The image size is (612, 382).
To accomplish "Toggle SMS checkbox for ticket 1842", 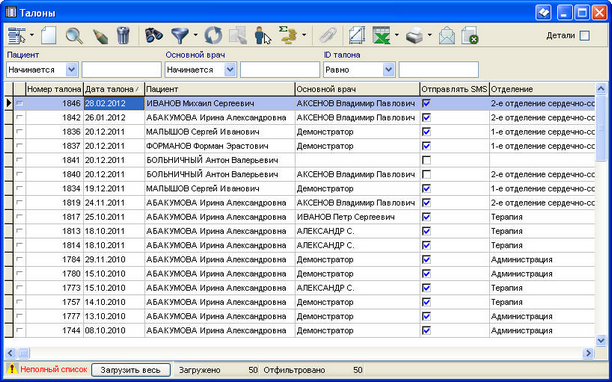I will 427,117.
